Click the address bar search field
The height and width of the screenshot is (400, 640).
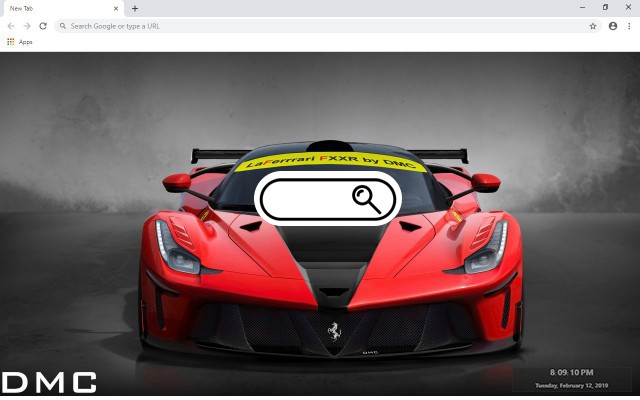[328, 26]
